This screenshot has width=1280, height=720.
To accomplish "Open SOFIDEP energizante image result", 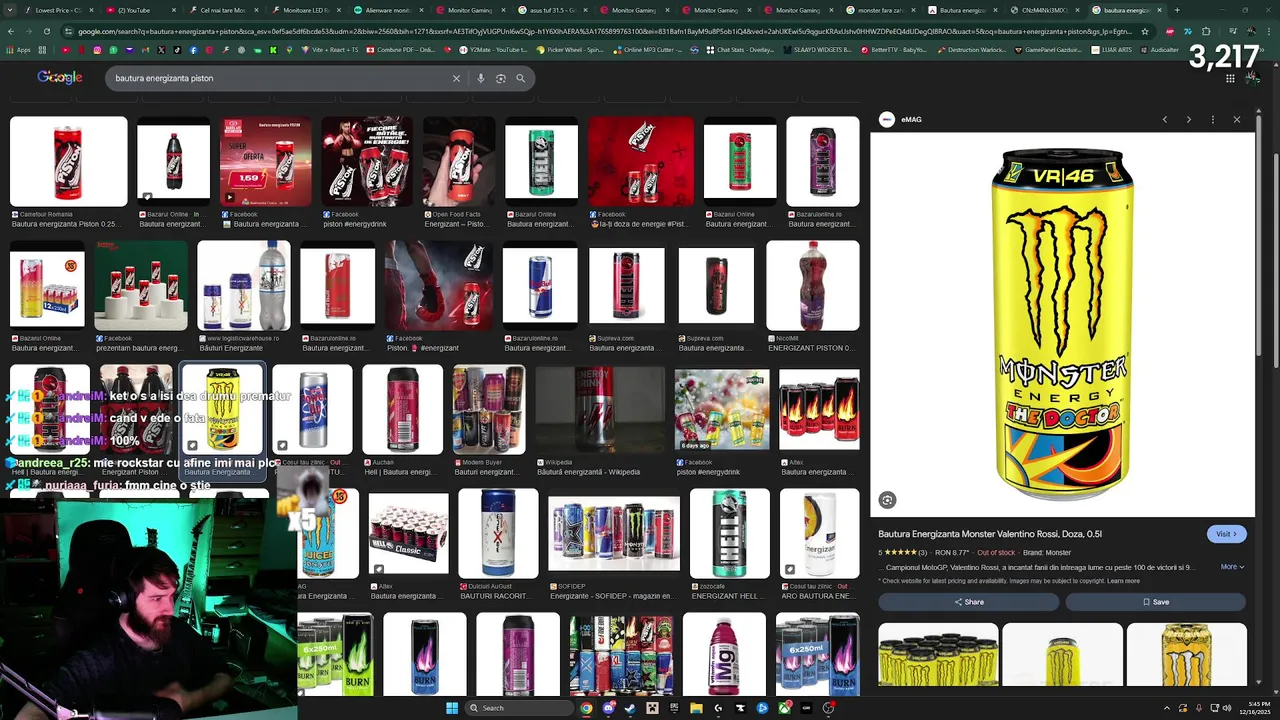I will (x=614, y=533).
